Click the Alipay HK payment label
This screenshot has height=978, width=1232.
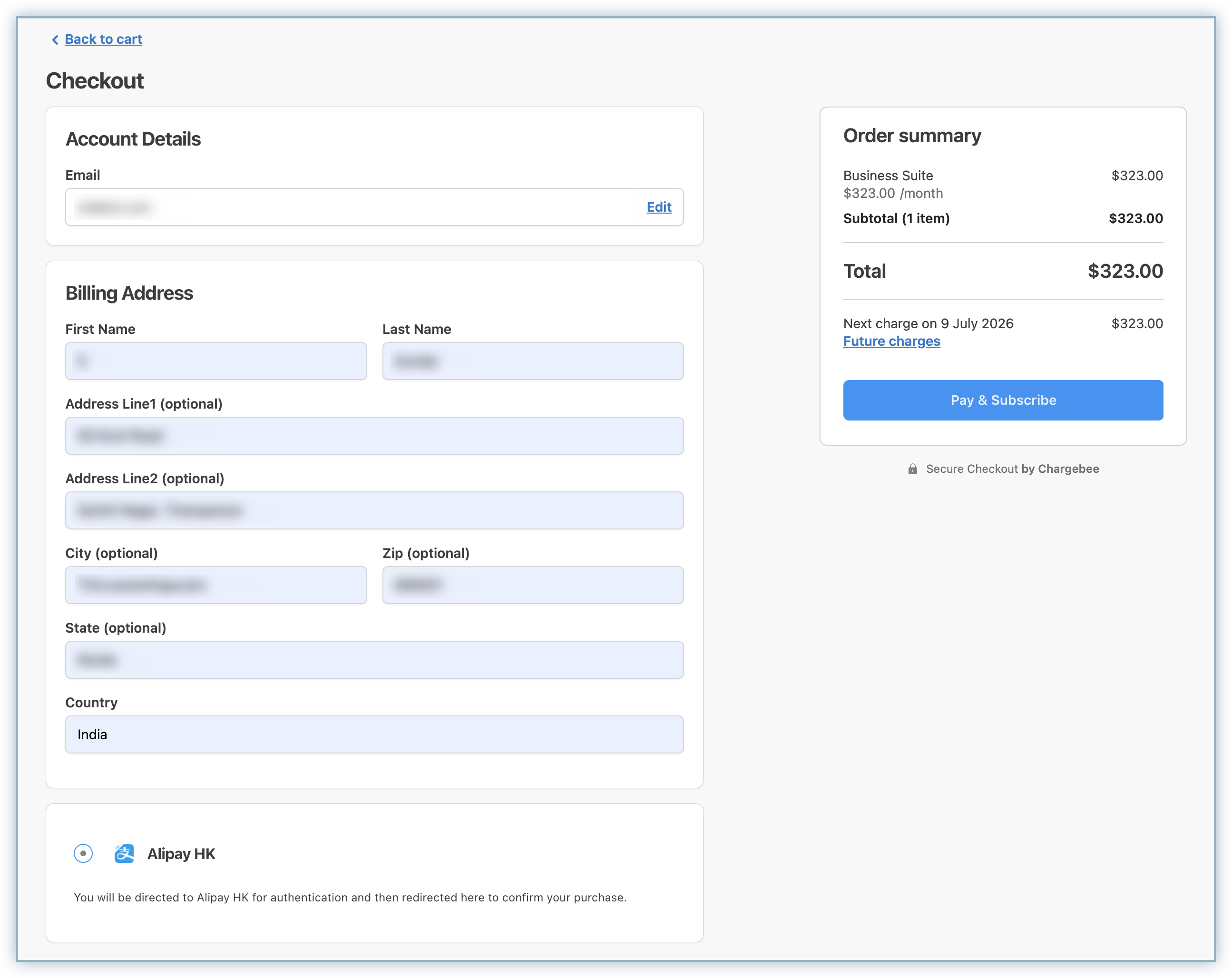[x=181, y=853]
